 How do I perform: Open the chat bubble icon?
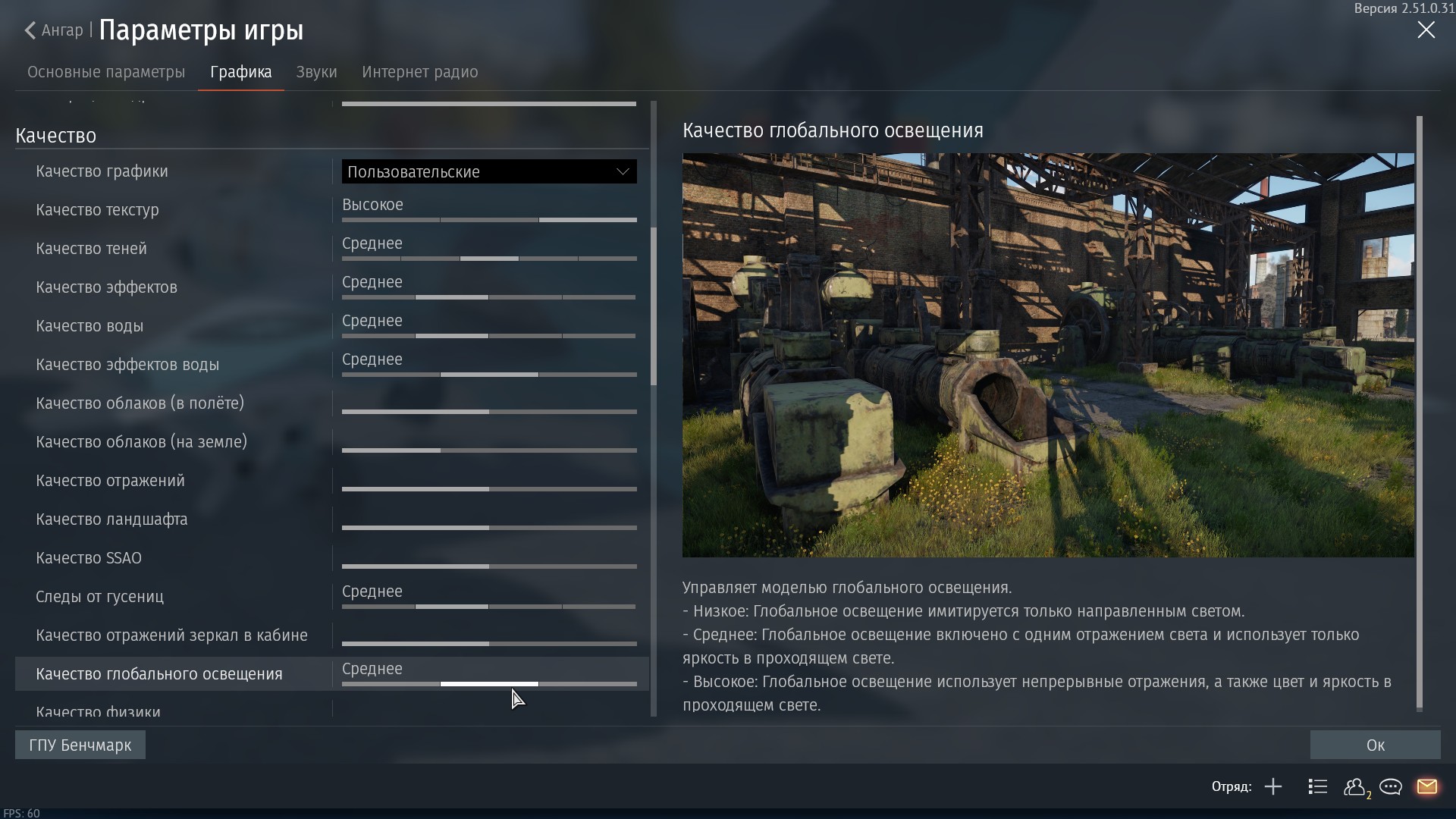[x=1390, y=786]
